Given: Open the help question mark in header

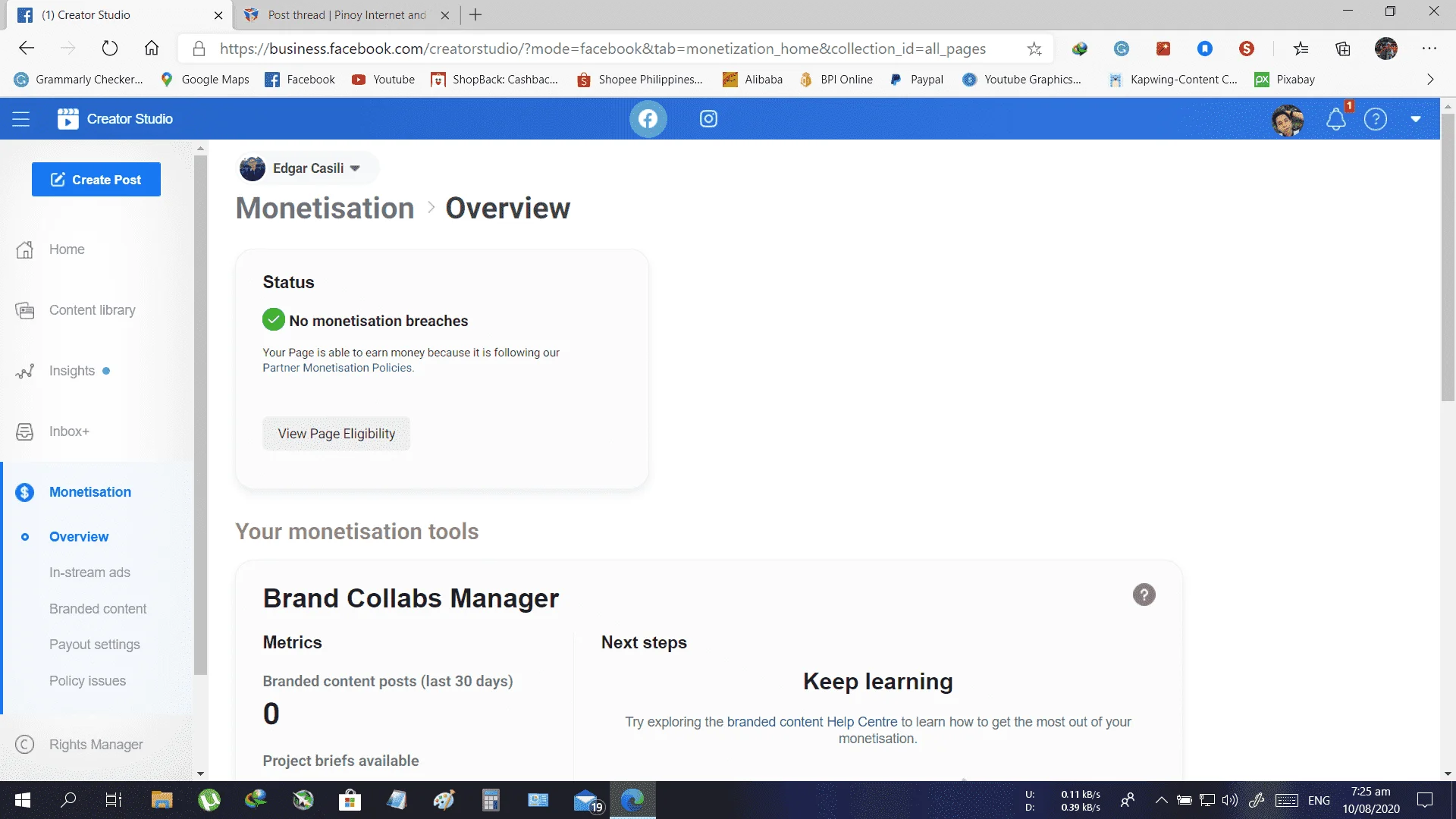Looking at the screenshot, I should pyautogui.click(x=1376, y=119).
